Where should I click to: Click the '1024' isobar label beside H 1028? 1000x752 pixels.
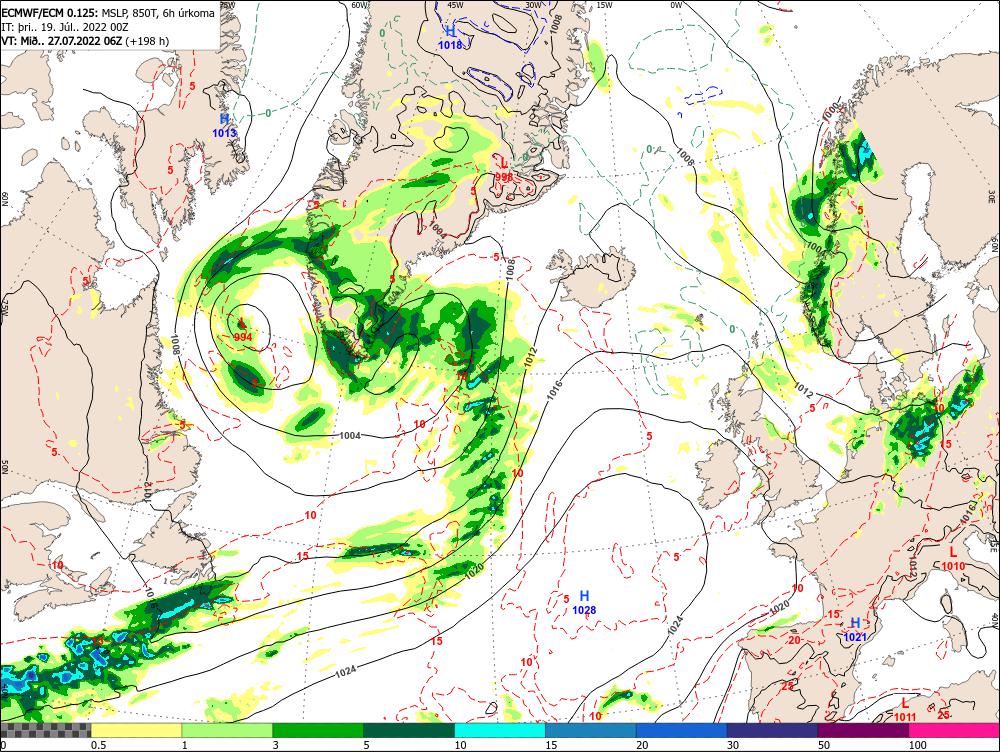pos(675,624)
